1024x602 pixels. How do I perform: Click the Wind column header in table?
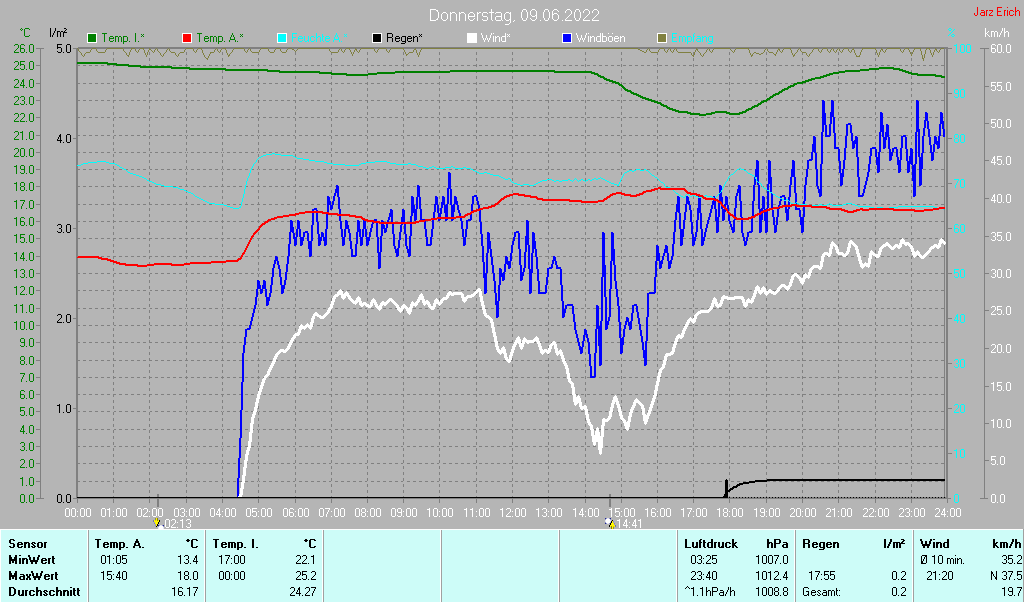click(936, 543)
